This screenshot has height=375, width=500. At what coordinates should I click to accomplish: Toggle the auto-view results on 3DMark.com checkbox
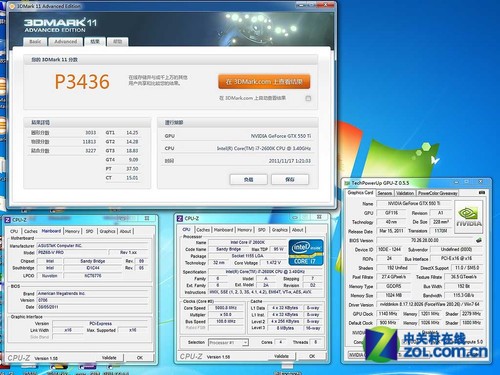[308, 98]
